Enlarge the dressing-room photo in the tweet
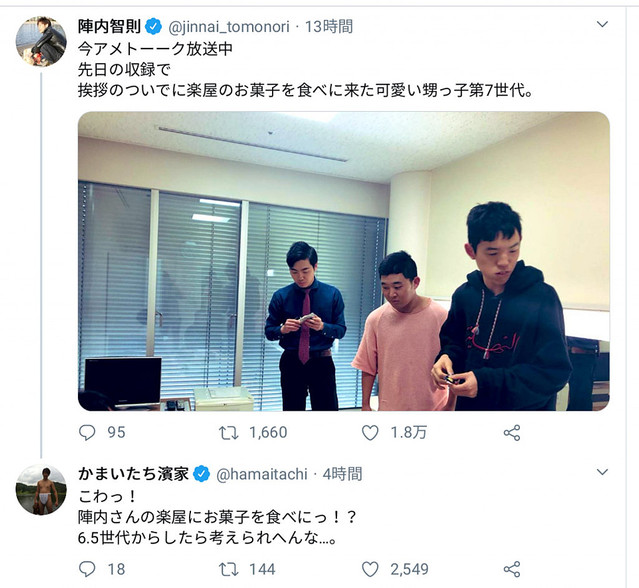This screenshot has height=588, width=639. click(344, 261)
